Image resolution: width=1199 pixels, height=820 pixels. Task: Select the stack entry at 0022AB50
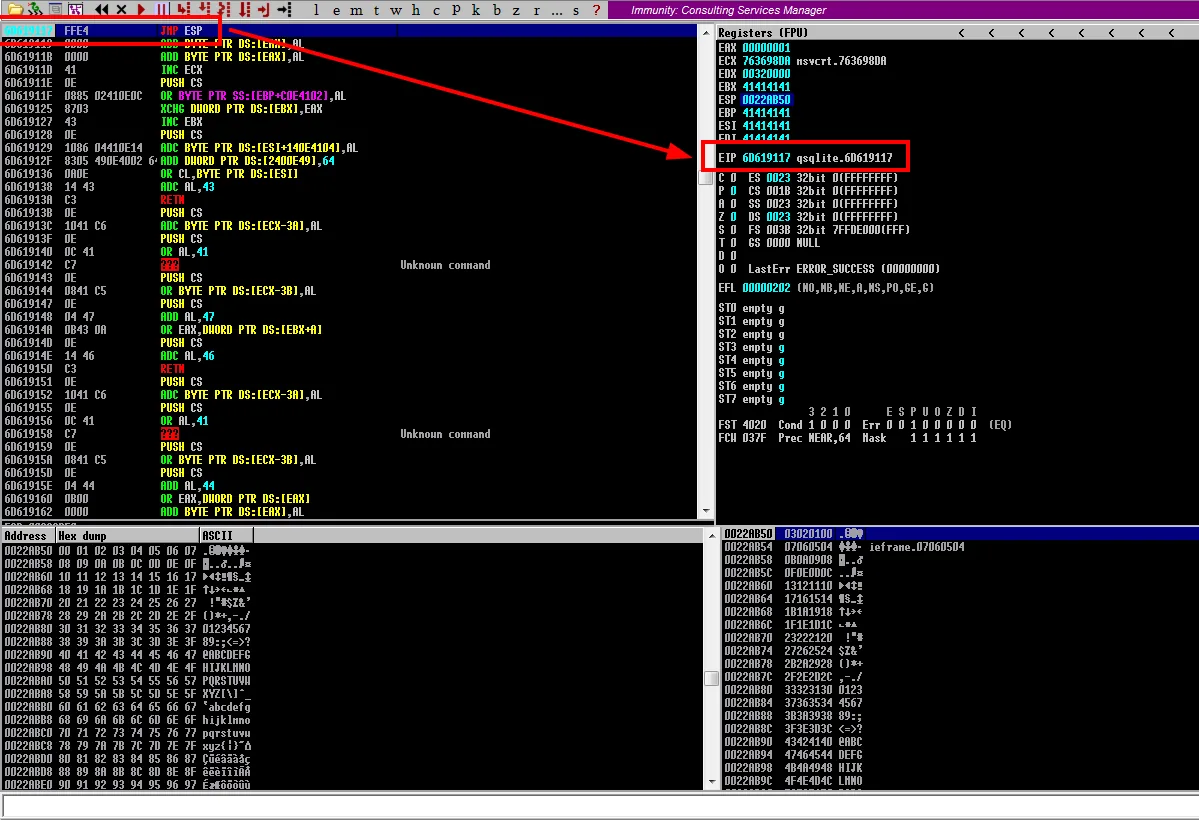pos(960,533)
